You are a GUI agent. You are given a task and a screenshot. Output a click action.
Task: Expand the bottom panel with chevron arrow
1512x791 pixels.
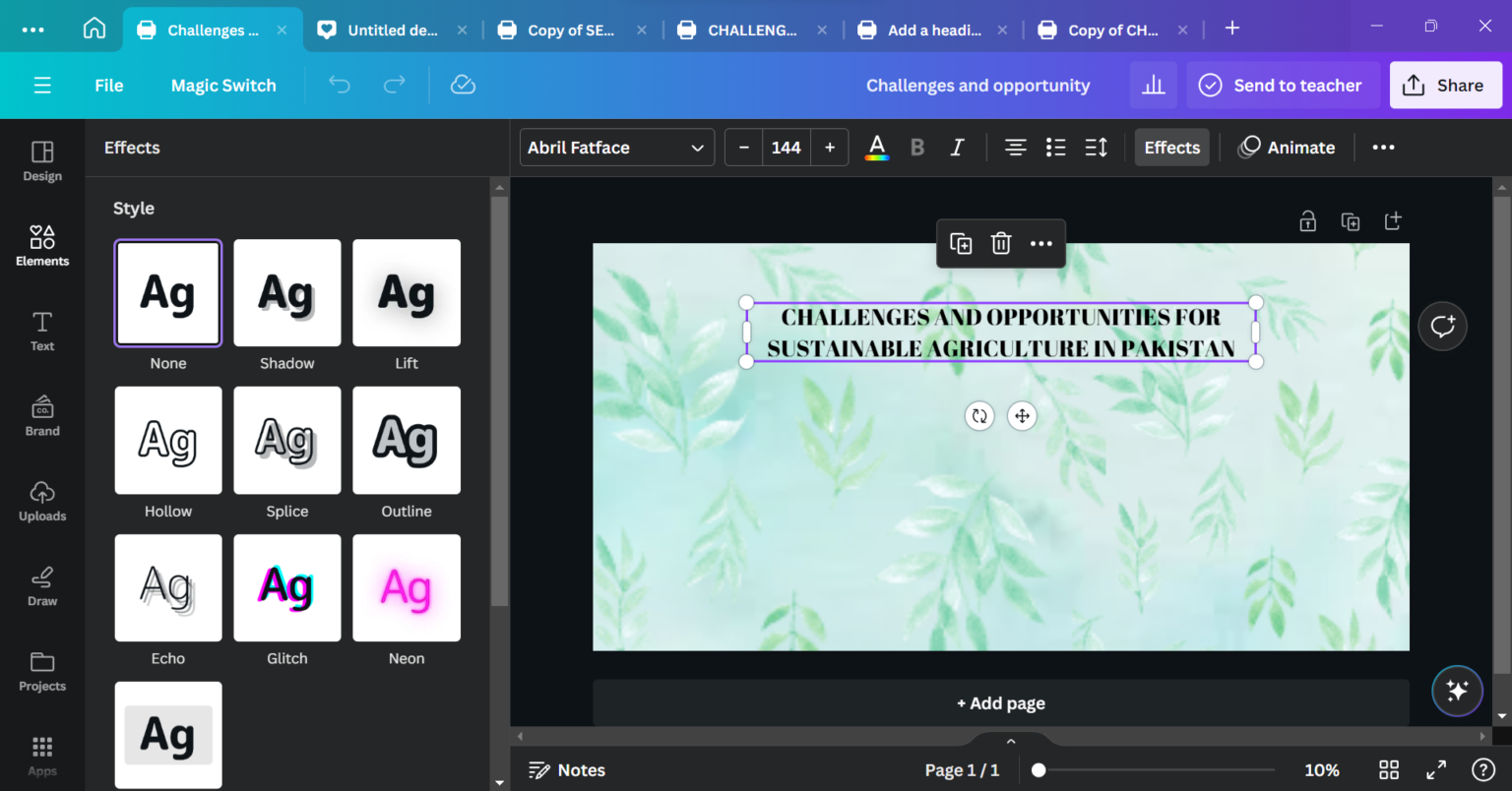click(x=1010, y=740)
